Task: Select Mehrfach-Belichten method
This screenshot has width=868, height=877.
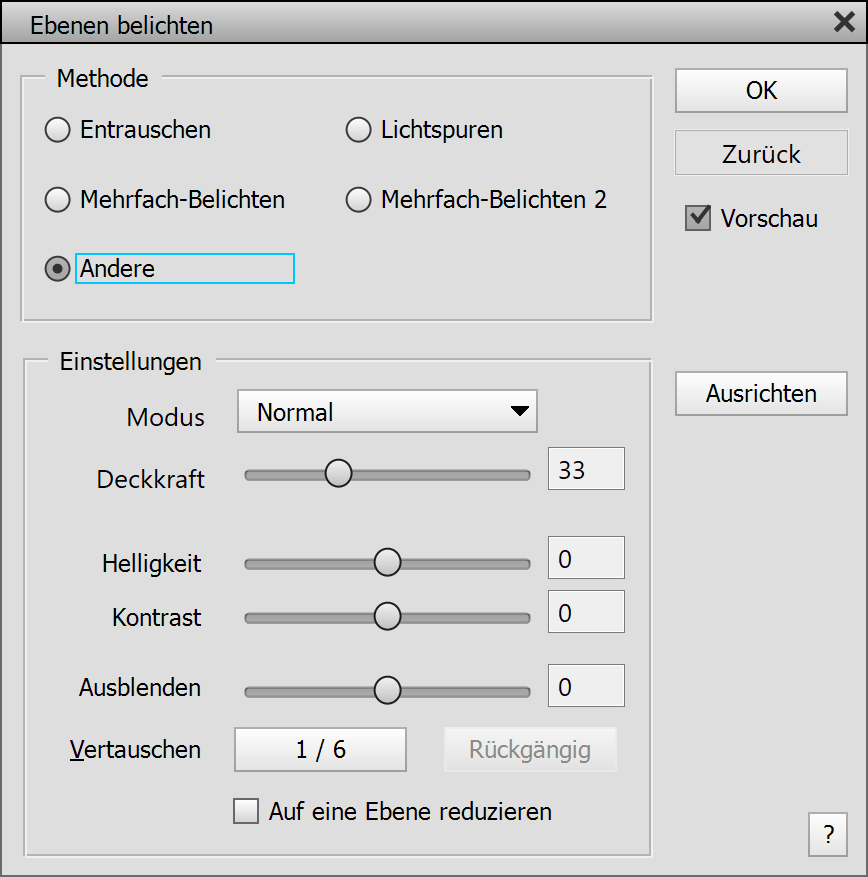Action: pos(58,200)
